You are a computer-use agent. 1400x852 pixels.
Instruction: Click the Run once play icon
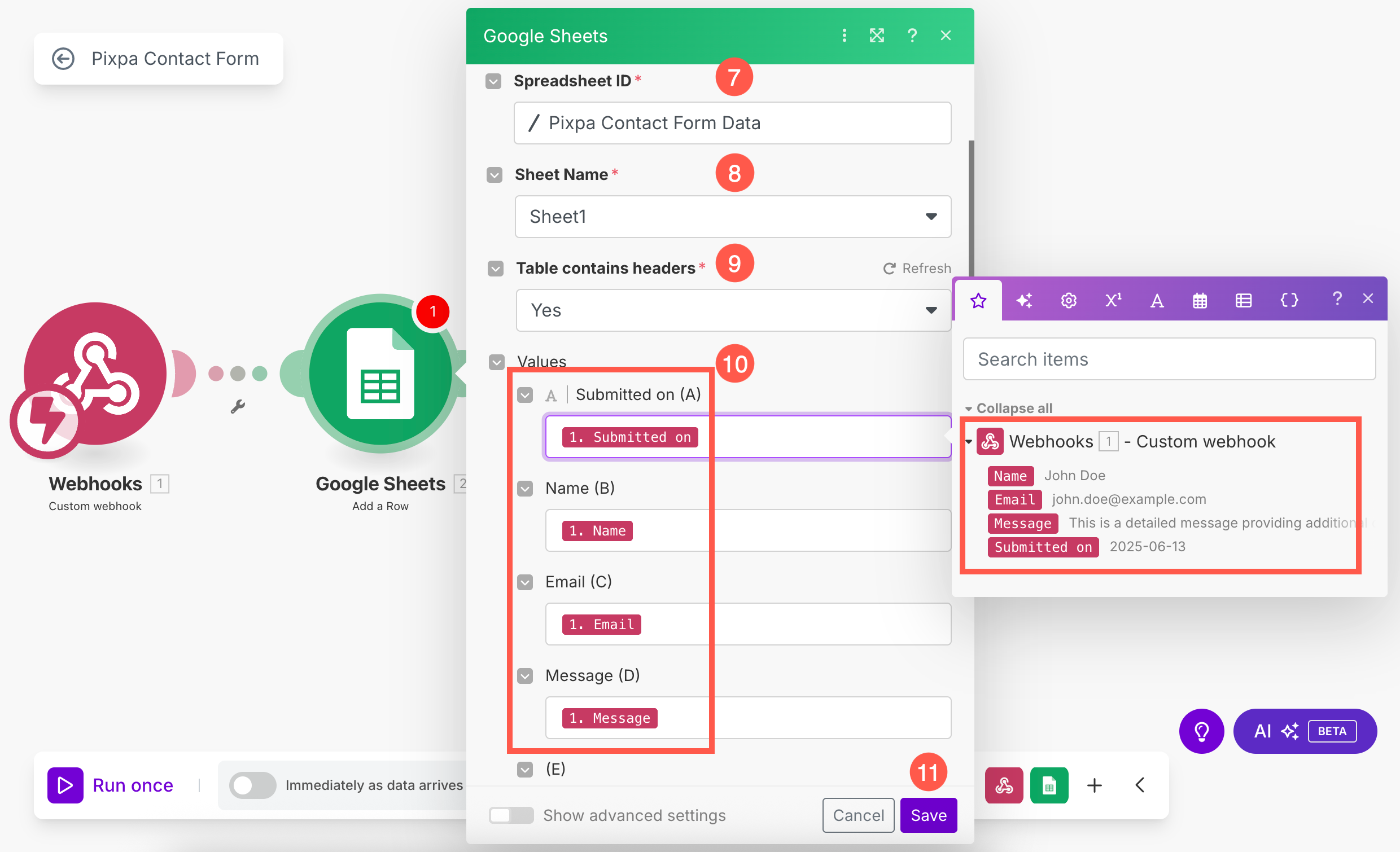pos(65,785)
